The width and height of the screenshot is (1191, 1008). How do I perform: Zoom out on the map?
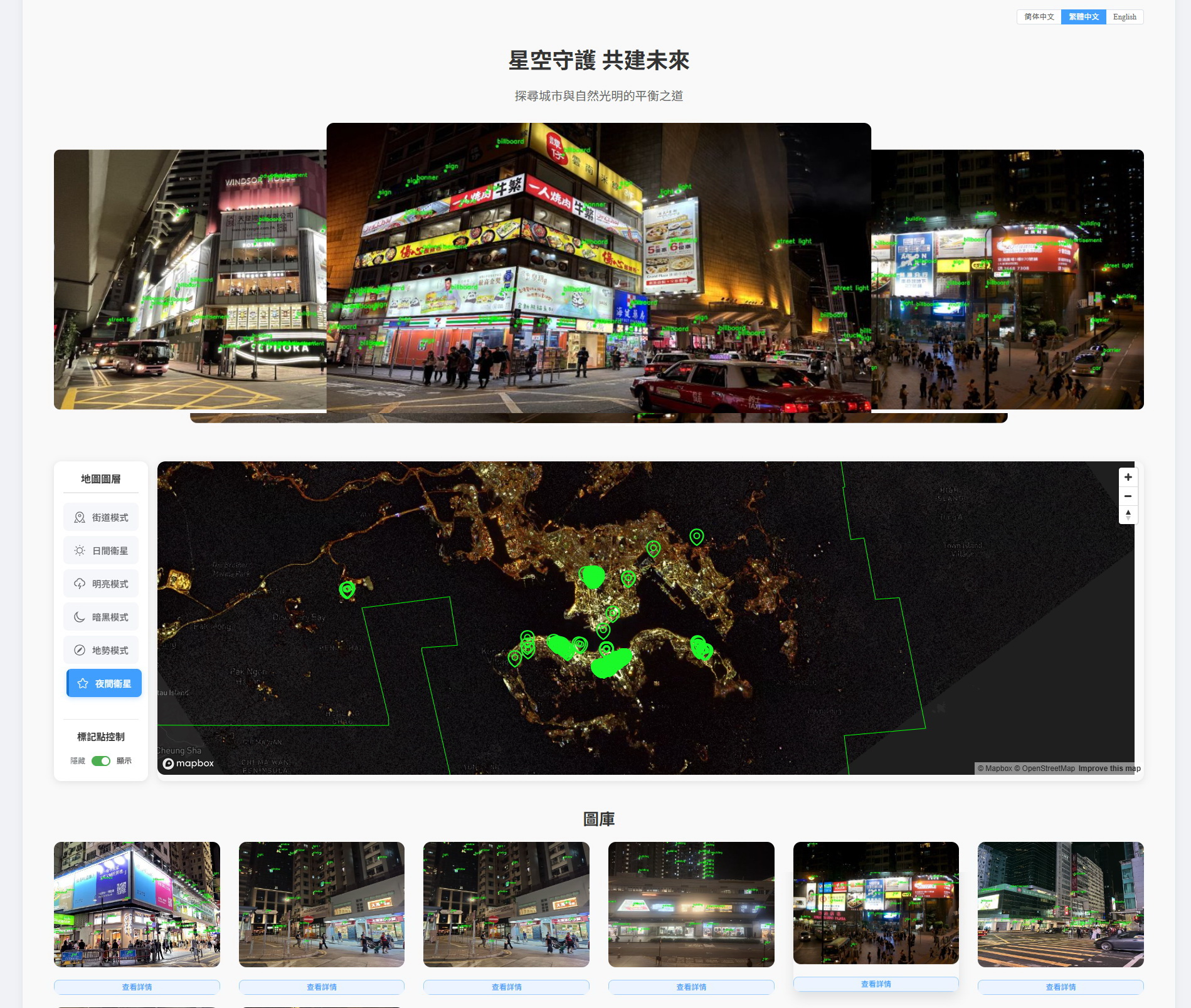coord(1128,496)
